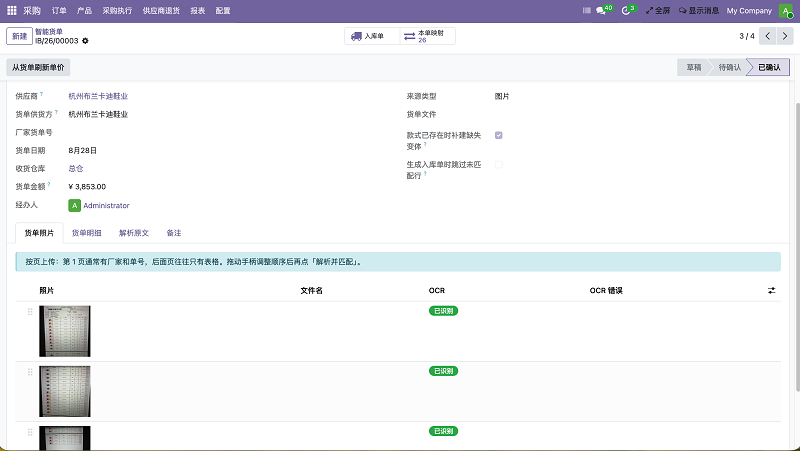Click the drag handle of third photo row
The width and height of the screenshot is (800, 451).
point(30,432)
